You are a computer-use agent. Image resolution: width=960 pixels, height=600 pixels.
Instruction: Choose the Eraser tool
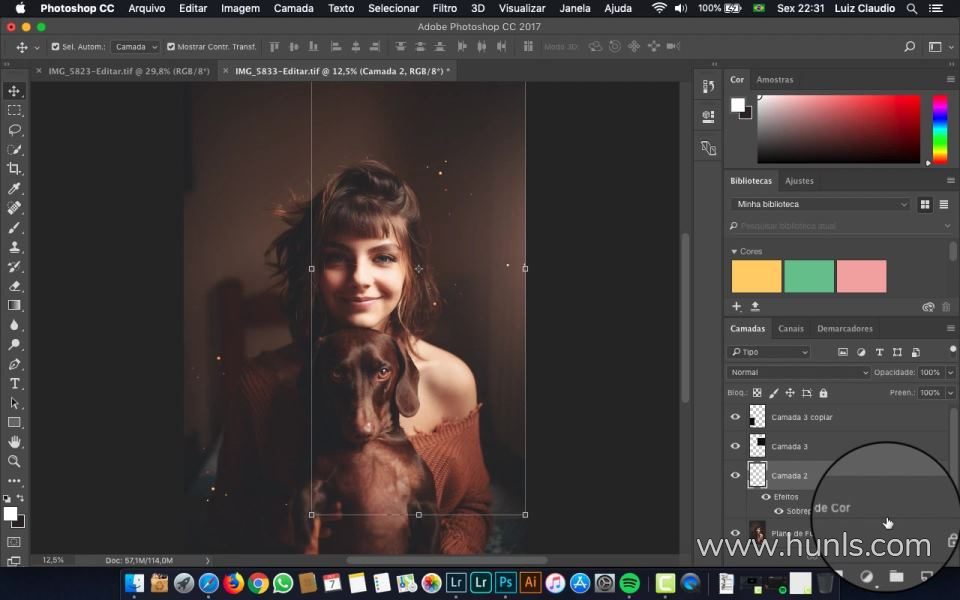click(14, 286)
